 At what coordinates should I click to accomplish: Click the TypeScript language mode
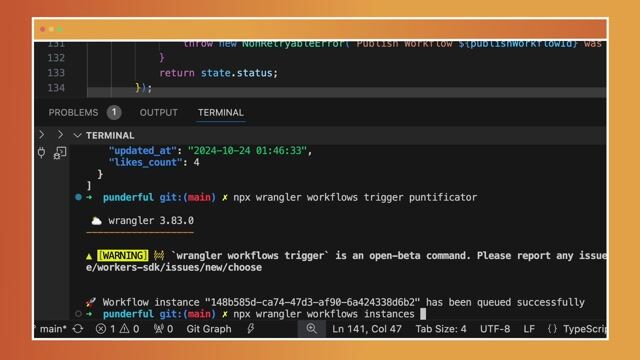coord(585,329)
